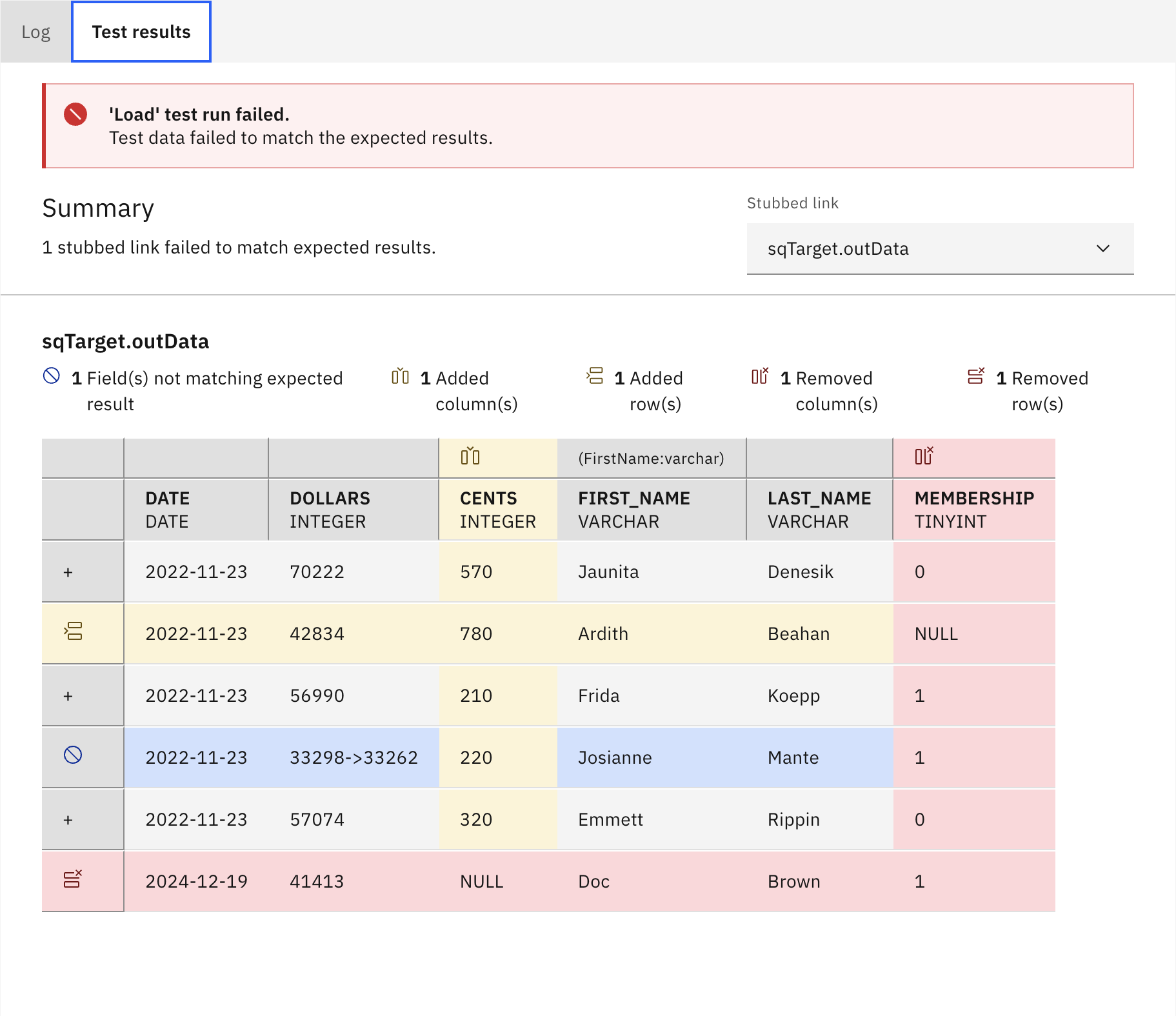Click the added-row icon beside Ardith row
The width and height of the screenshot is (1176, 1016).
[x=74, y=631]
